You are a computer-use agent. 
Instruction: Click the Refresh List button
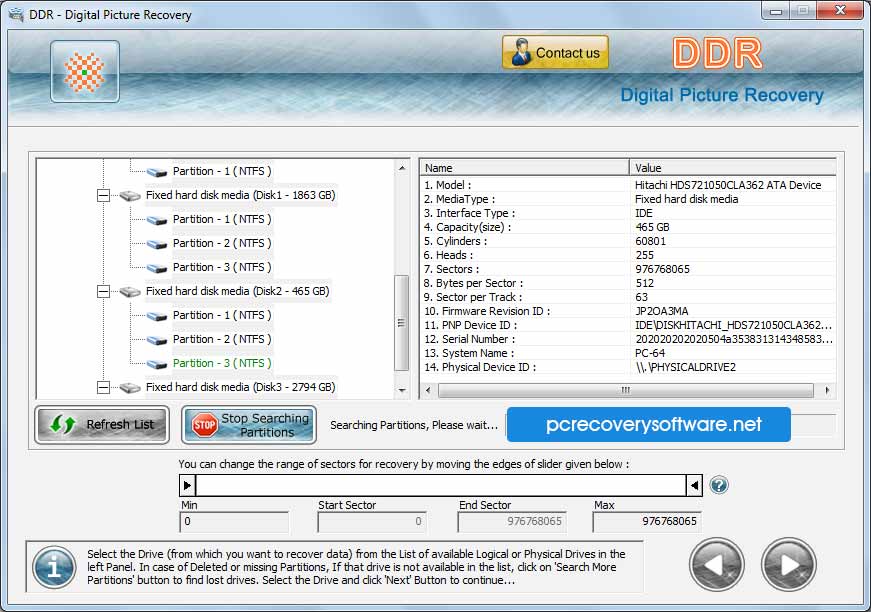click(x=102, y=425)
